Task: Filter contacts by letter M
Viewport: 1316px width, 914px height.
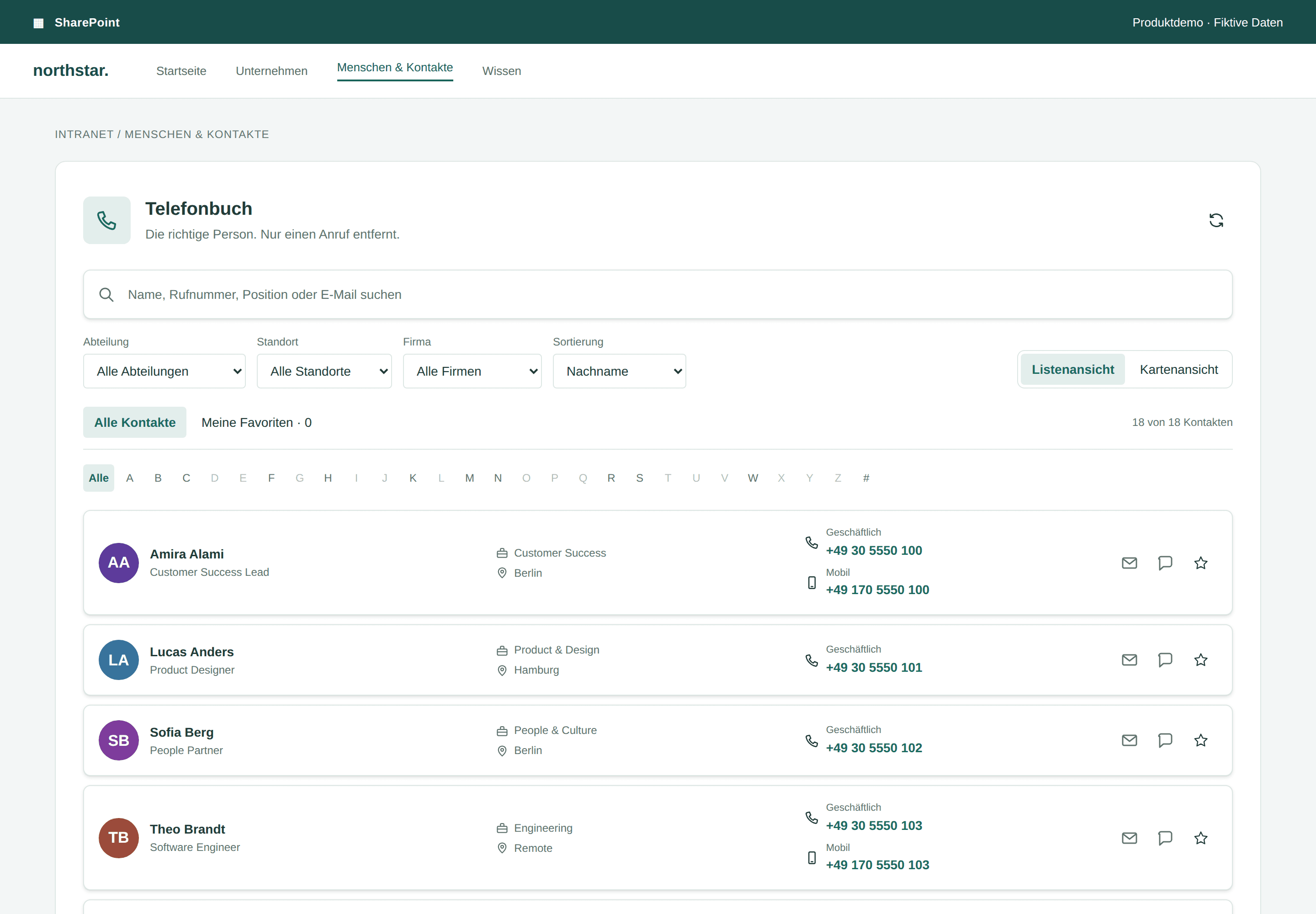Action: [x=470, y=478]
